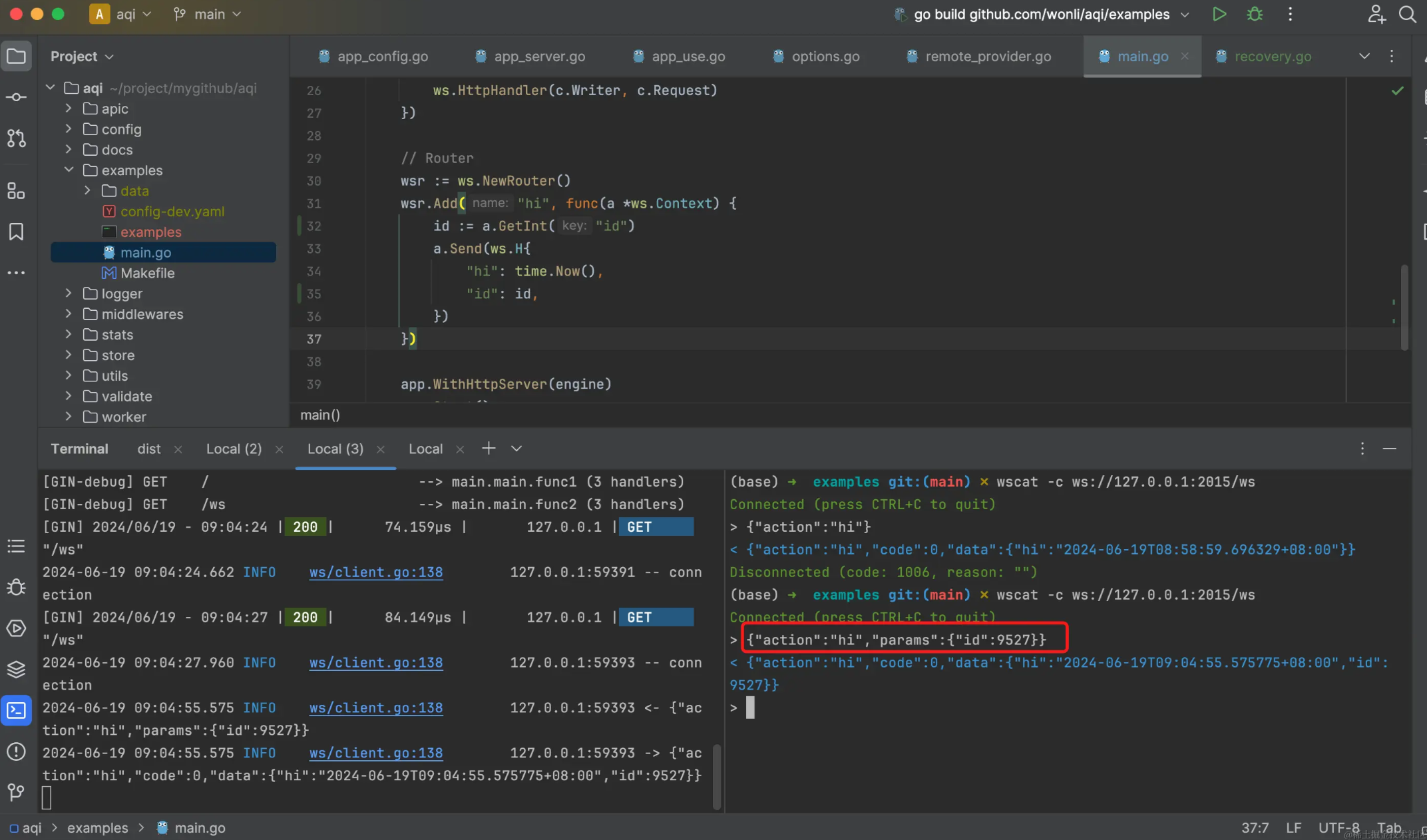The image size is (1427, 840).
Task: Toggle the Terminal tool window icon
Action: (16, 710)
